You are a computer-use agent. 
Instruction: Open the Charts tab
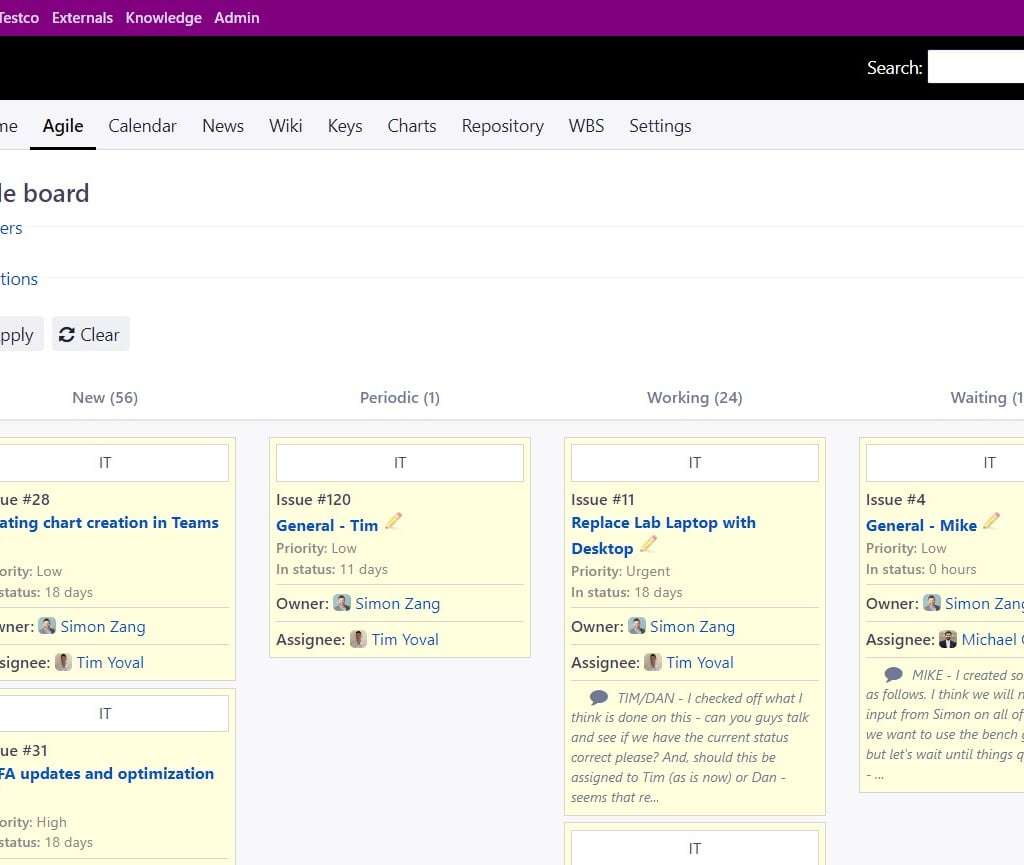411,126
